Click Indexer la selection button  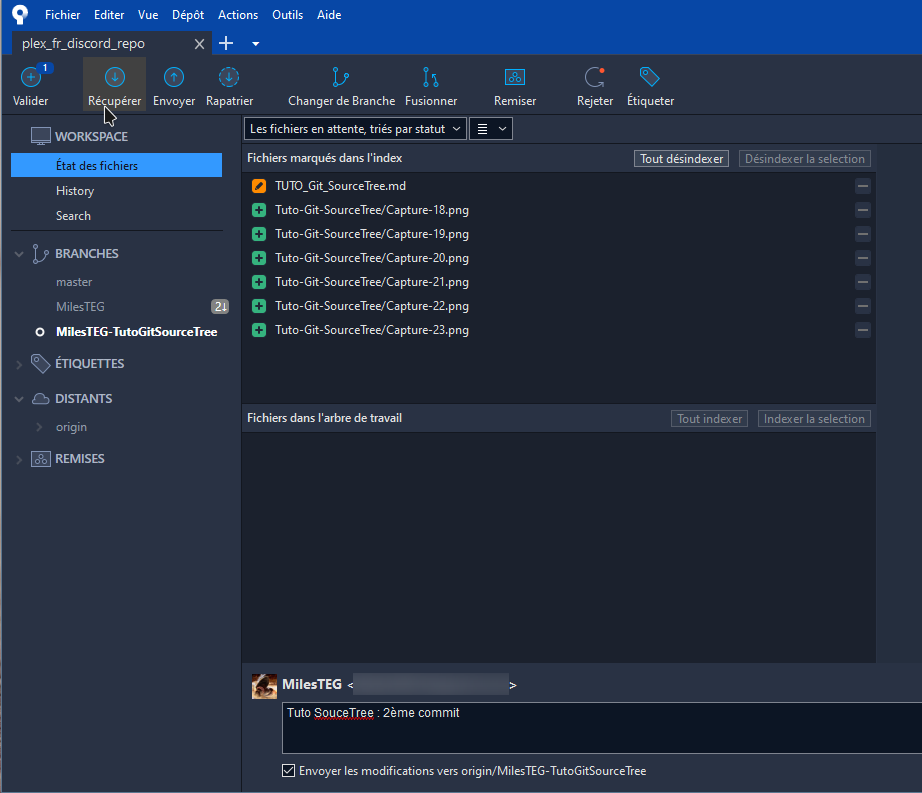(x=814, y=419)
